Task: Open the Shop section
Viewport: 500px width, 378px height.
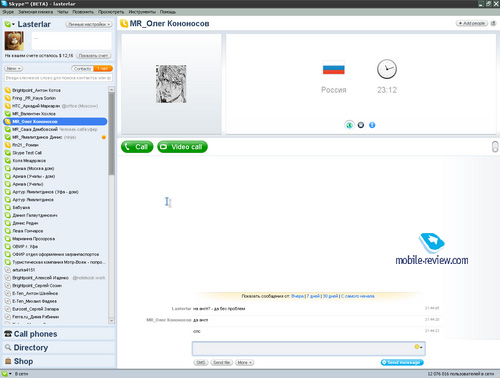Action: pyautogui.click(x=59, y=361)
